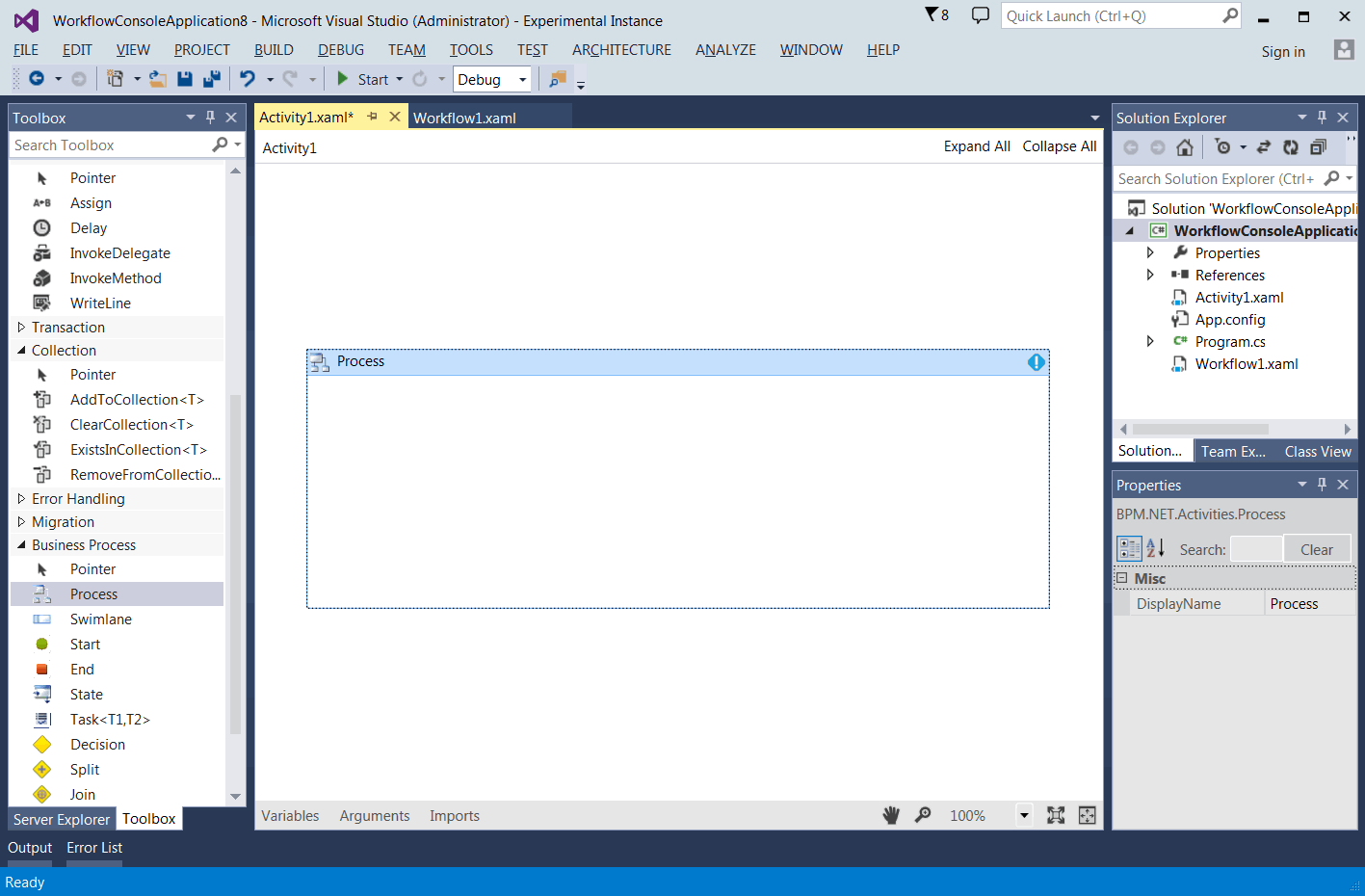Click the Sign in link
This screenshot has height=896, width=1365.
click(x=1283, y=52)
